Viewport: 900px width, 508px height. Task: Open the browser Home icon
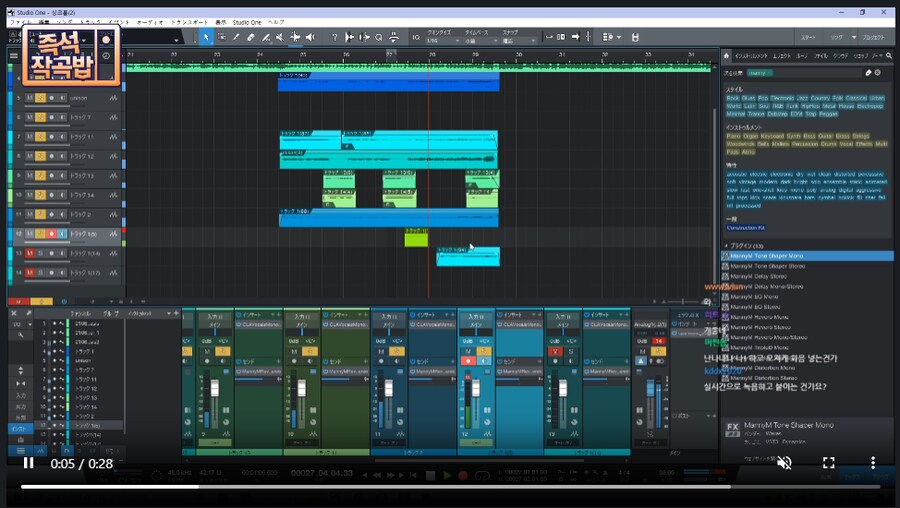pos(726,56)
